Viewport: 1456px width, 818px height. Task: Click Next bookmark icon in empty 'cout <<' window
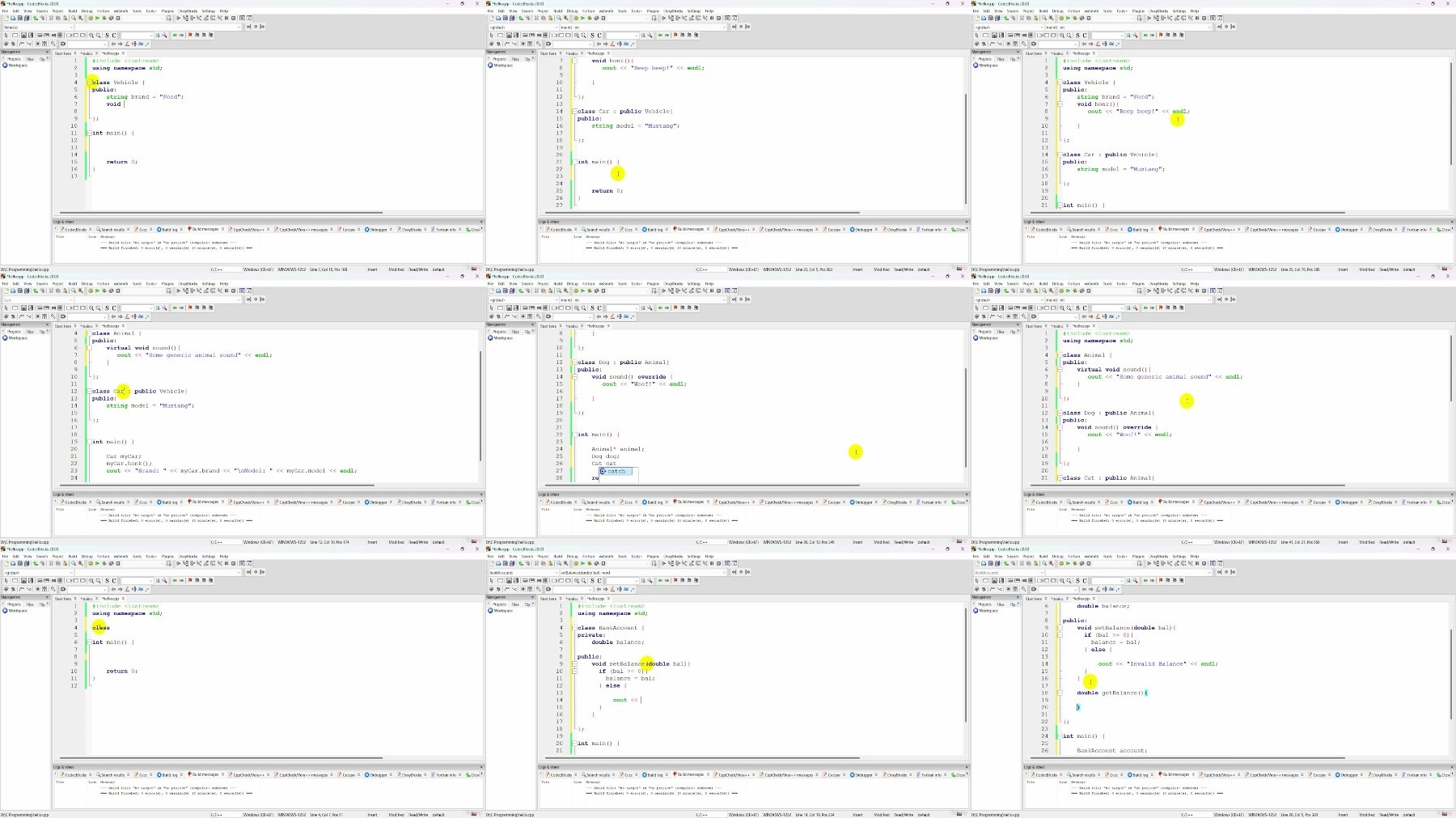click(689, 580)
